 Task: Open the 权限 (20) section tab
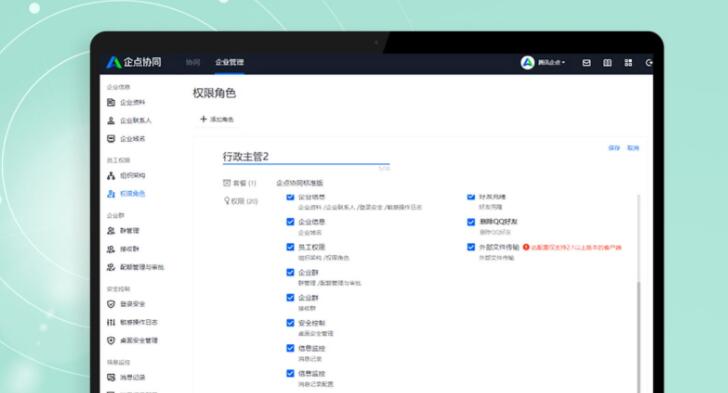tap(241, 201)
